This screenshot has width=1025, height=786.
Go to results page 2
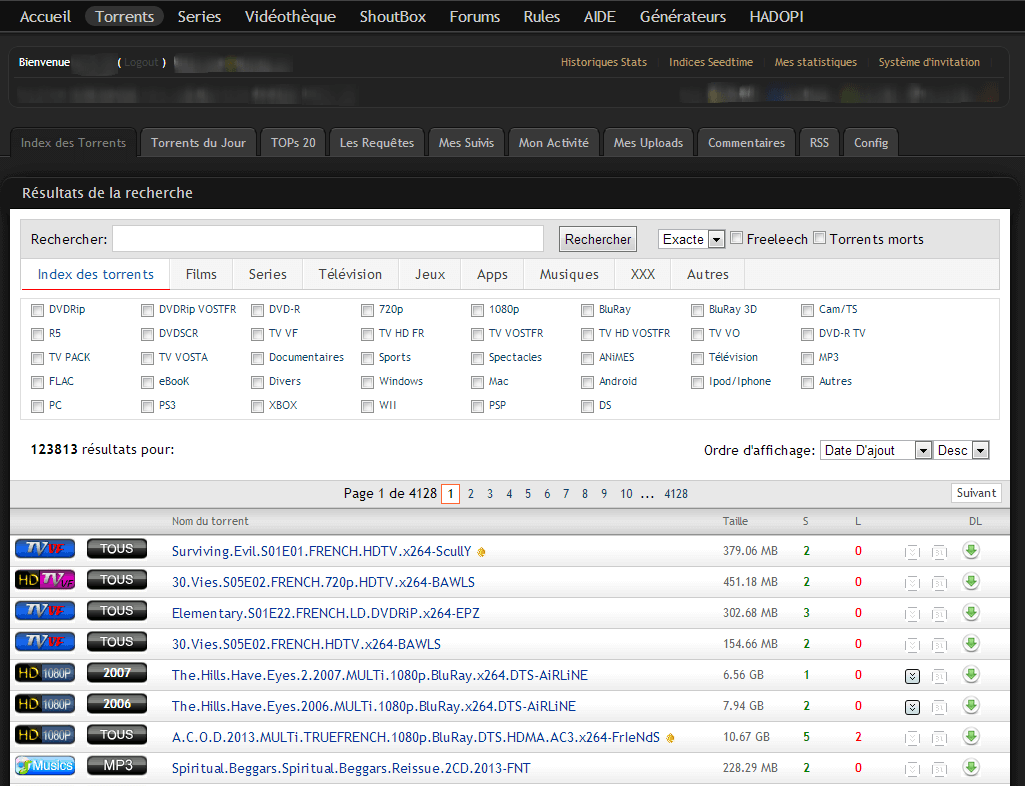(471, 494)
